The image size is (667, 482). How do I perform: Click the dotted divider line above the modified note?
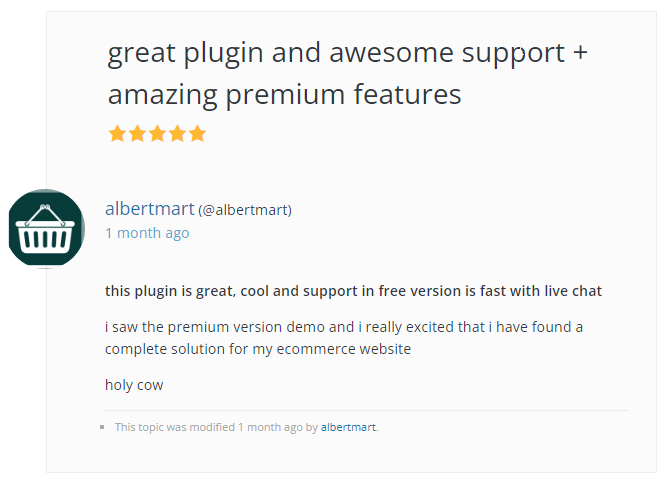pyautogui.click(x=366, y=410)
